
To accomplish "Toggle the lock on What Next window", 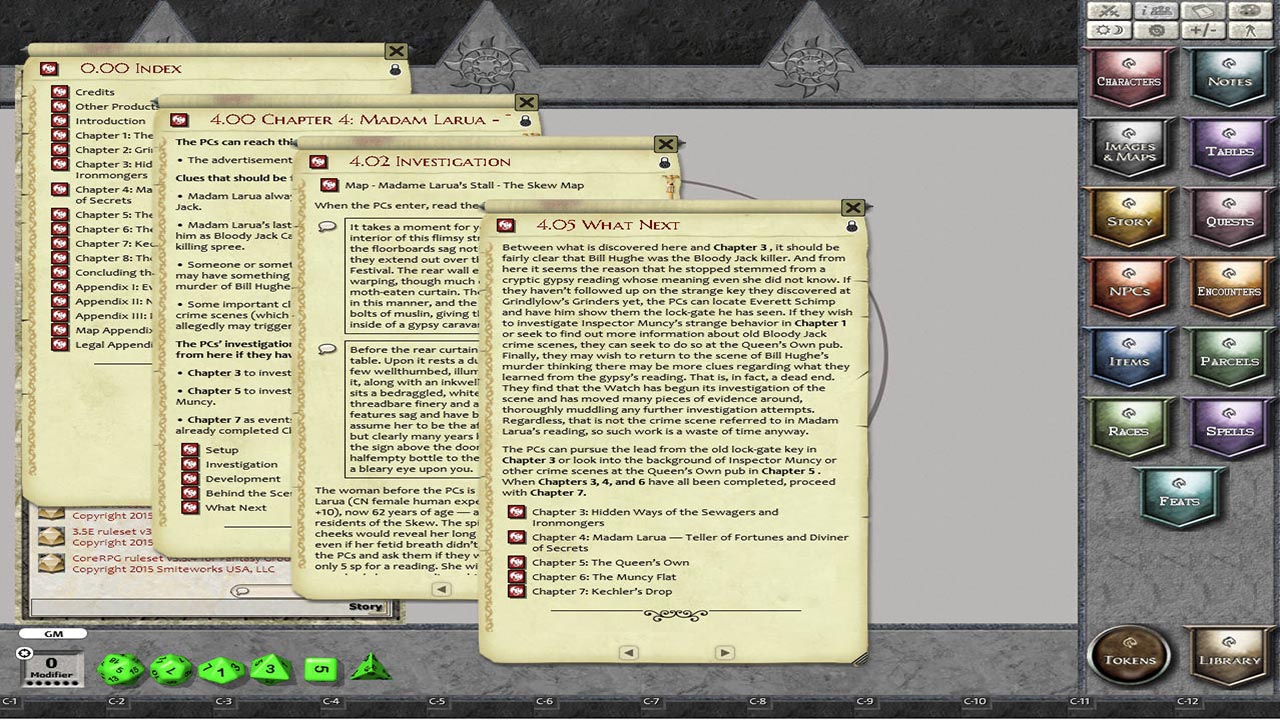I will tap(851, 227).
